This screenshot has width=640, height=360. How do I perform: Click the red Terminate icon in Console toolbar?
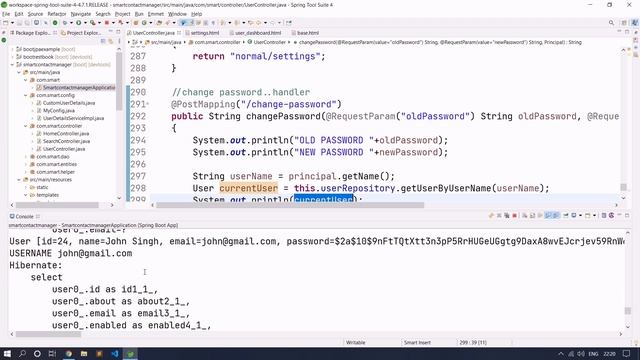point(514,216)
